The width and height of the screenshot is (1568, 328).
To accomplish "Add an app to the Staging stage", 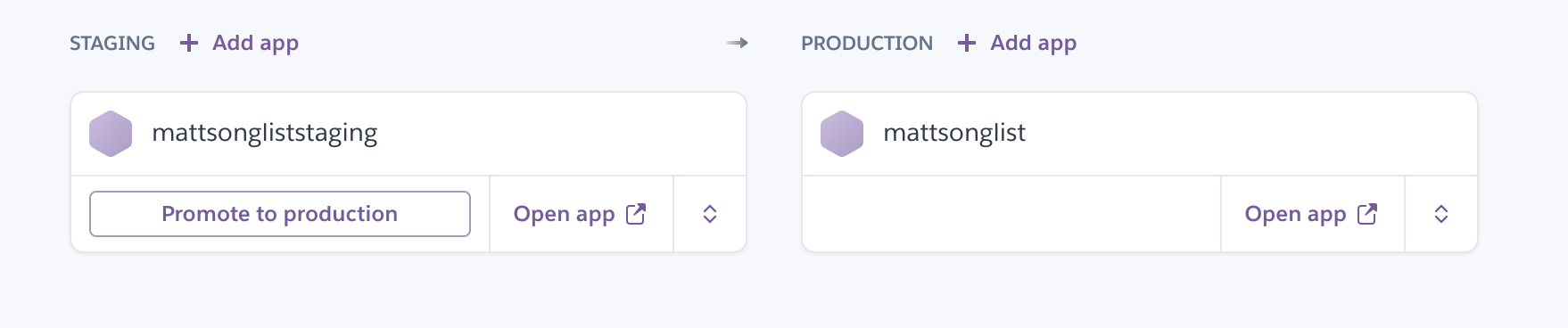I will click(239, 43).
